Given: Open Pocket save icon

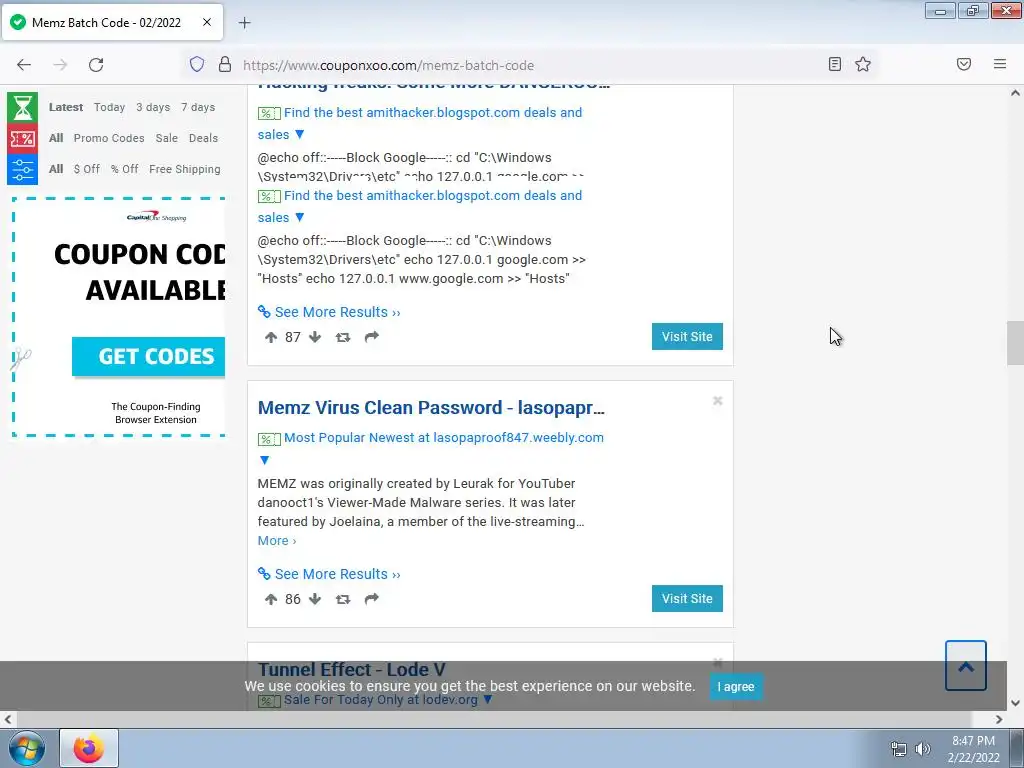Looking at the screenshot, I should pyautogui.click(x=964, y=64).
